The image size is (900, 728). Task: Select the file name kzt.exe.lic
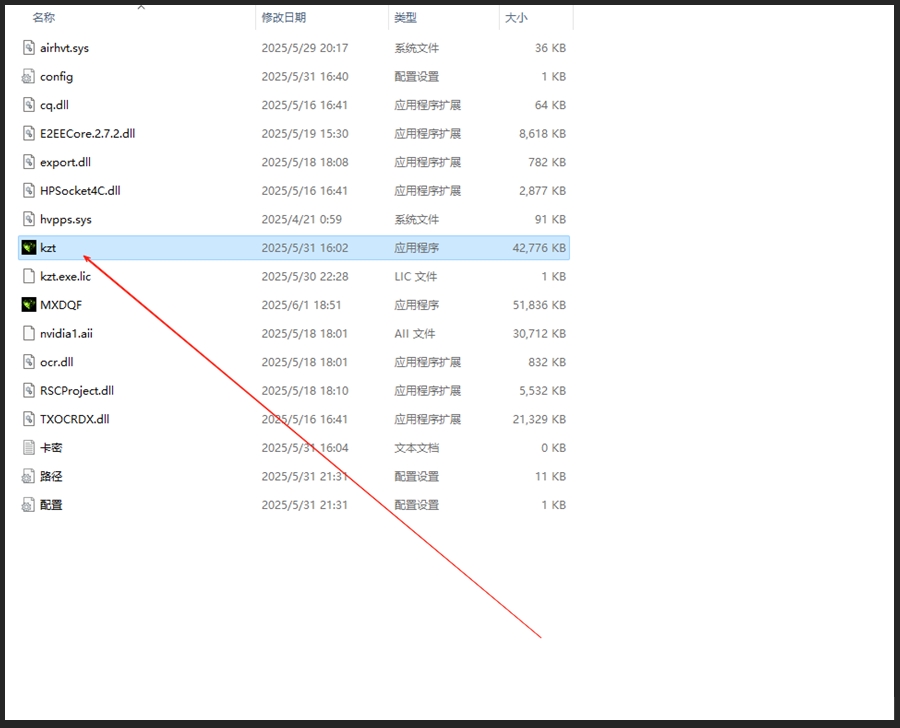(65, 277)
